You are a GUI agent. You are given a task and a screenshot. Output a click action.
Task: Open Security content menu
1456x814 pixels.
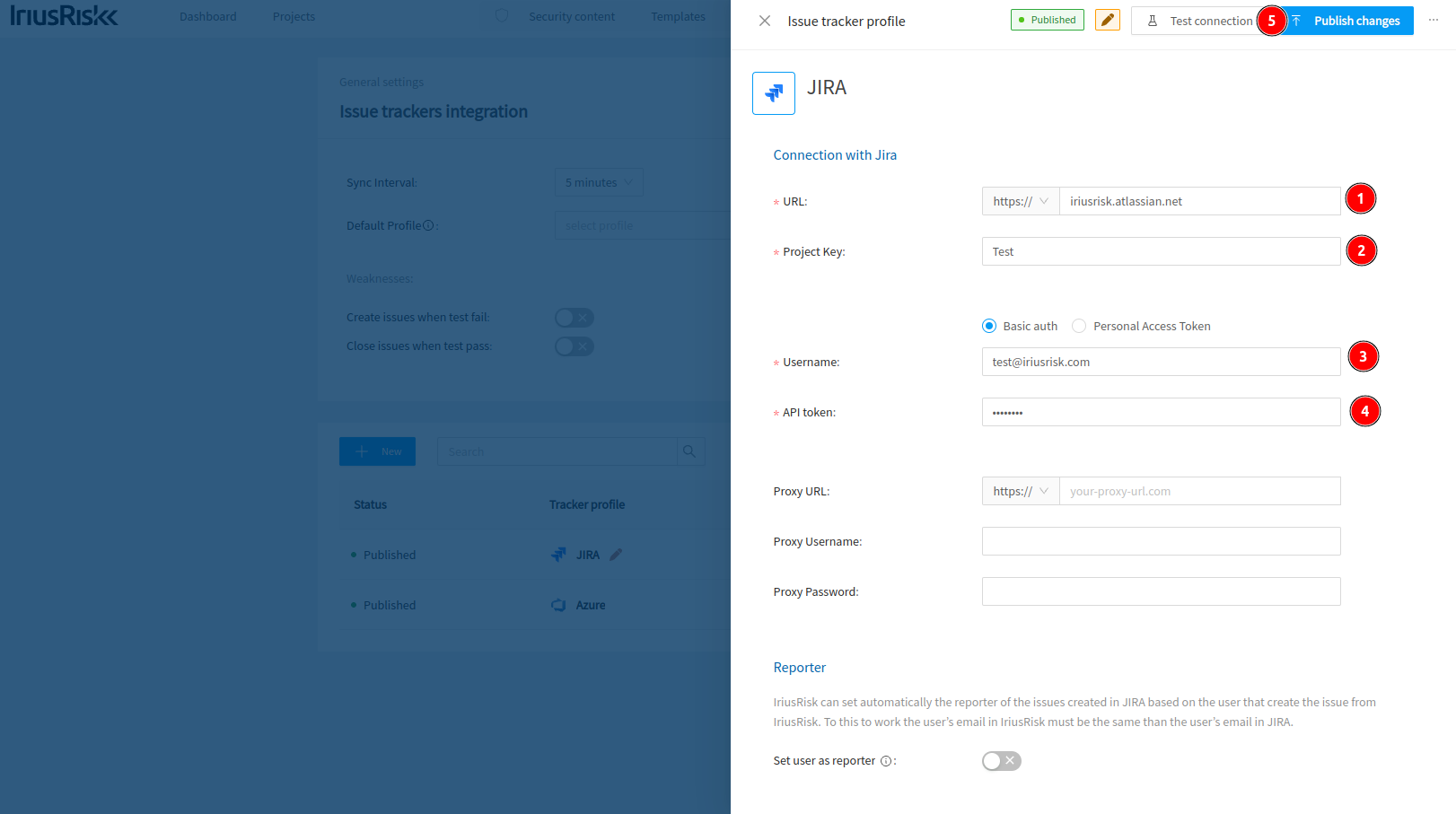[x=572, y=16]
